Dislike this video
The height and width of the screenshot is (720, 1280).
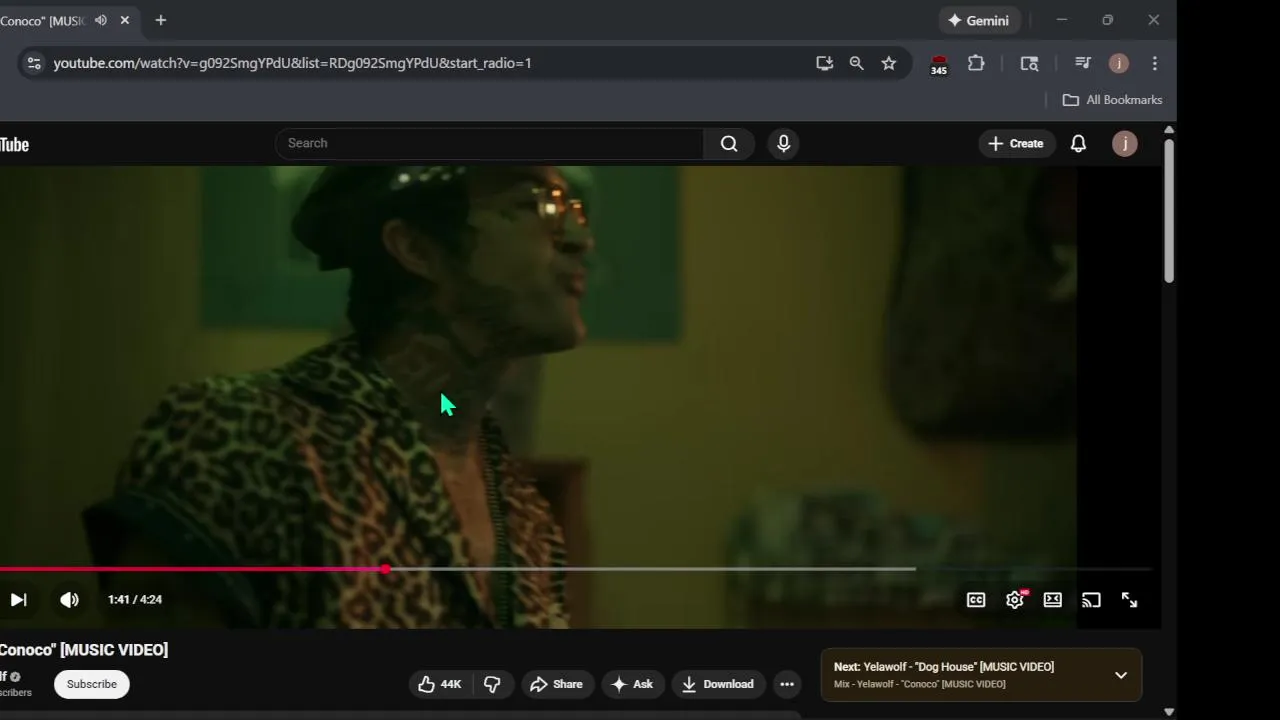(x=492, y=684)
